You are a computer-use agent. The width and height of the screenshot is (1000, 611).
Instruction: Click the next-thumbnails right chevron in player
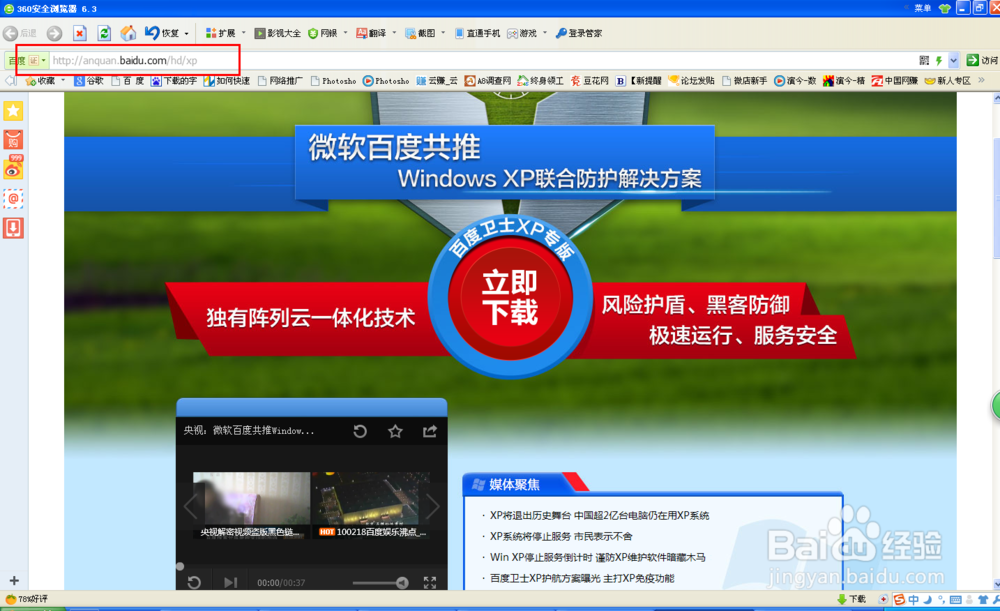click(433, 507)
